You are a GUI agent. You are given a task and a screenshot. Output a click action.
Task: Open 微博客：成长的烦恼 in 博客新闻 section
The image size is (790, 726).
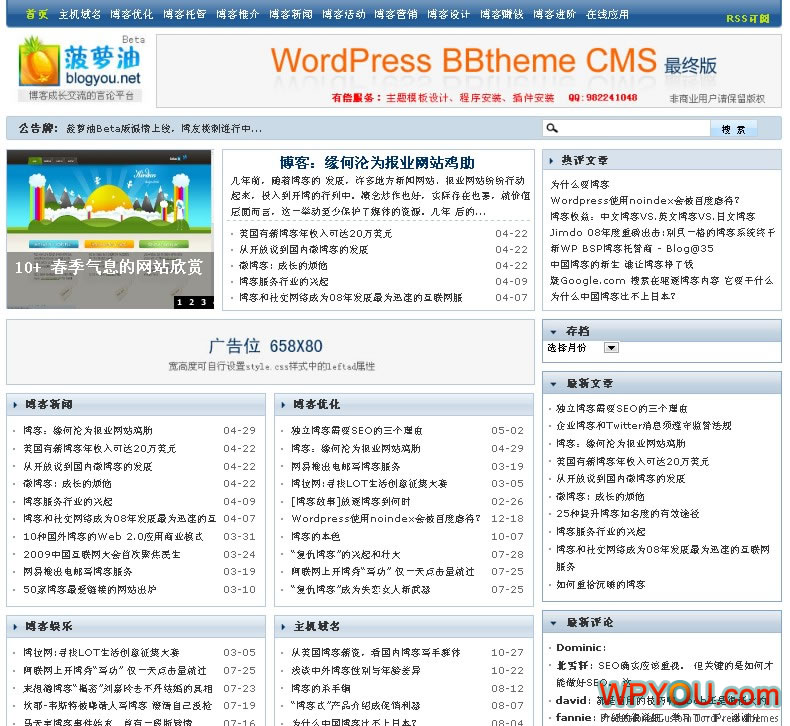pyautogui.click(x=67, y=484)
